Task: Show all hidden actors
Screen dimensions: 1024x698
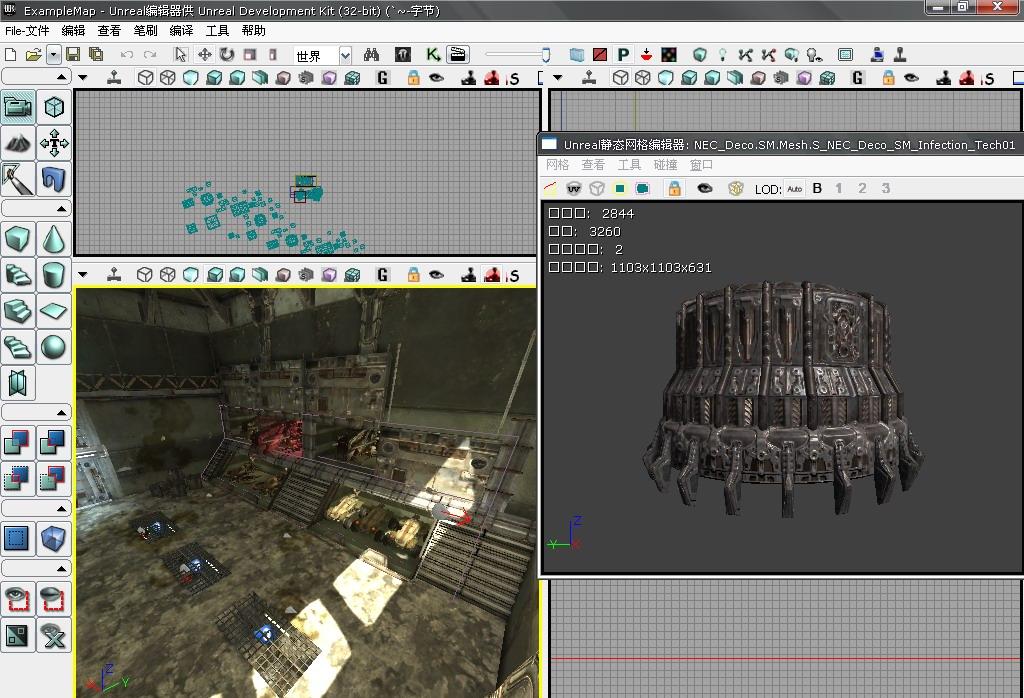Action: [54, 635]
